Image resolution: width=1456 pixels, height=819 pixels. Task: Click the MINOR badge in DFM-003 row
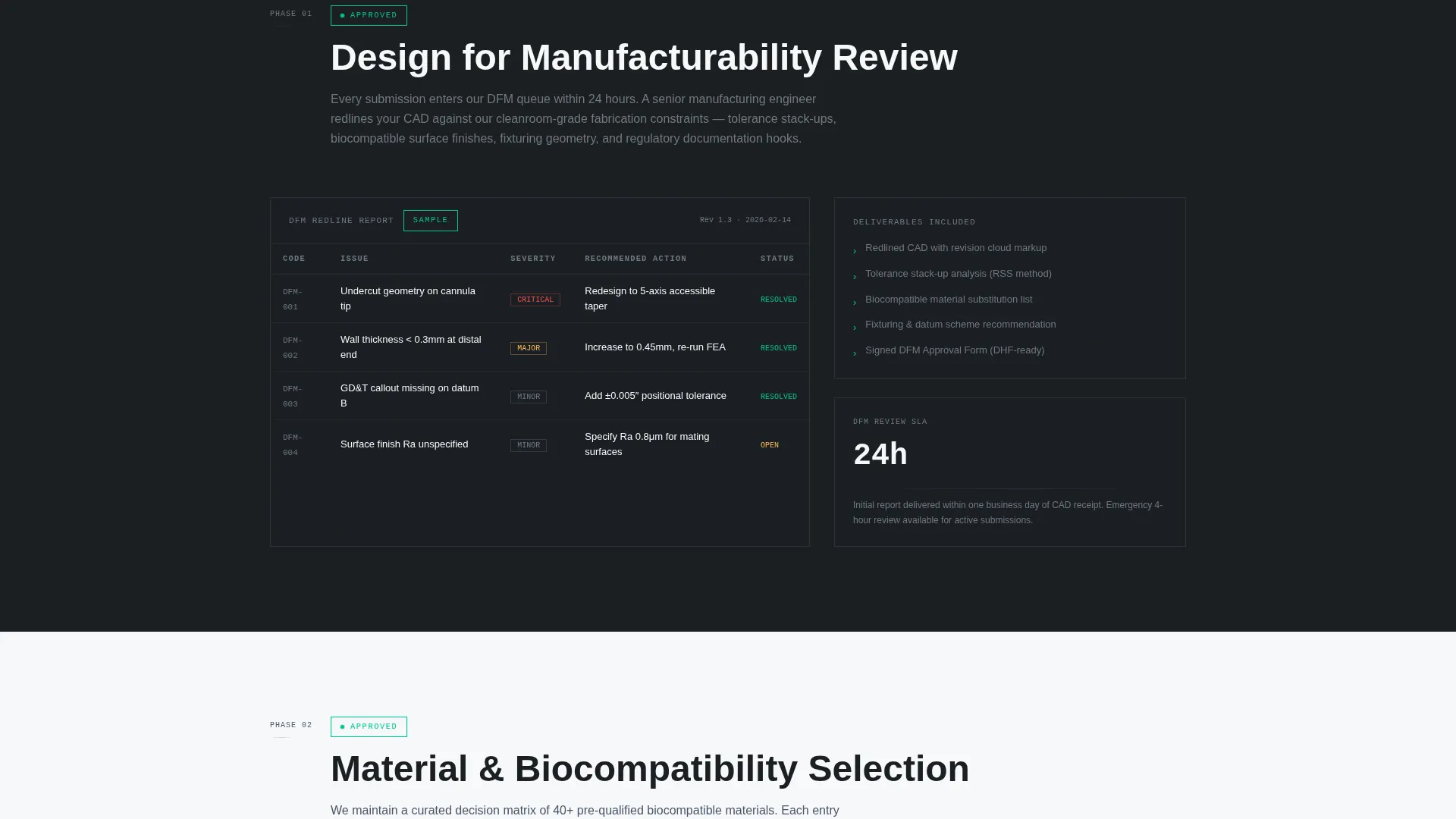pyautogui.click(x=529, y=397)
